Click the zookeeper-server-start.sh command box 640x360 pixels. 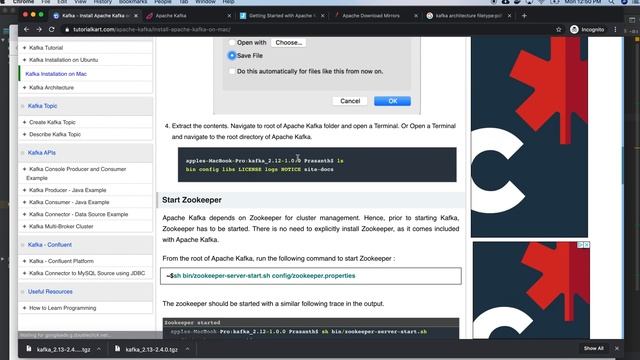point(311,276)
